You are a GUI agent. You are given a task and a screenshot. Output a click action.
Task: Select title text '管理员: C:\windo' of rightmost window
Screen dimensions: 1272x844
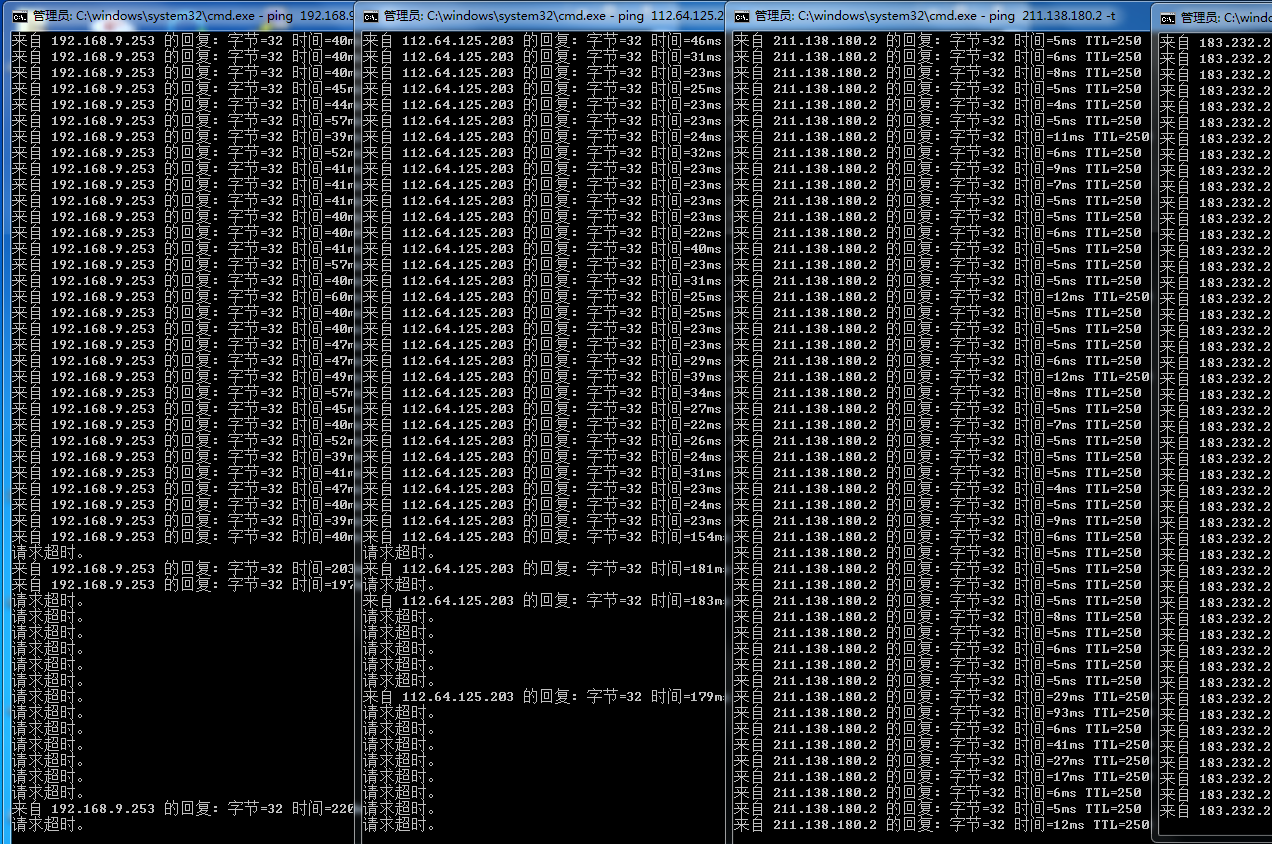[x=1226, y=18]
